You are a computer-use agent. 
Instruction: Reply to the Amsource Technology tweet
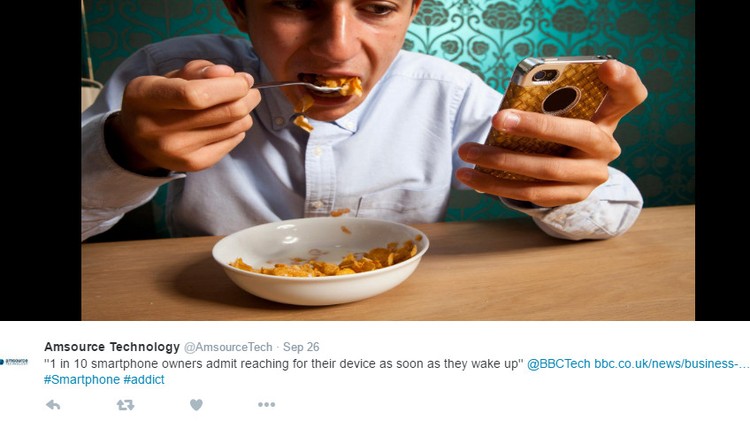pyautogui.click(x=53, y=405)
